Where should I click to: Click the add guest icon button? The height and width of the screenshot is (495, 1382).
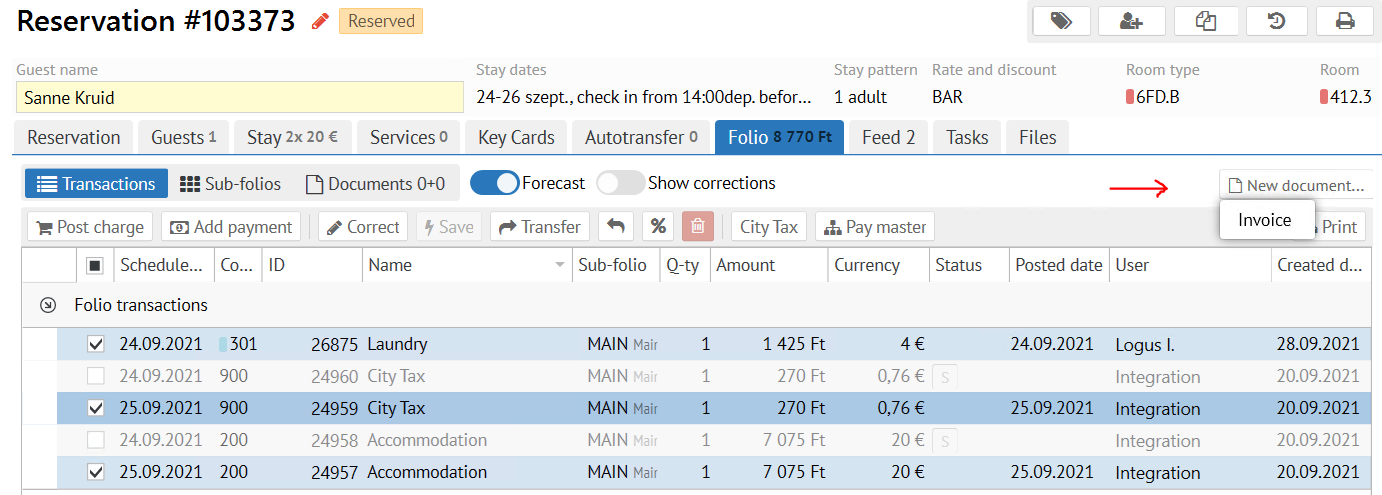(1131, 21)
